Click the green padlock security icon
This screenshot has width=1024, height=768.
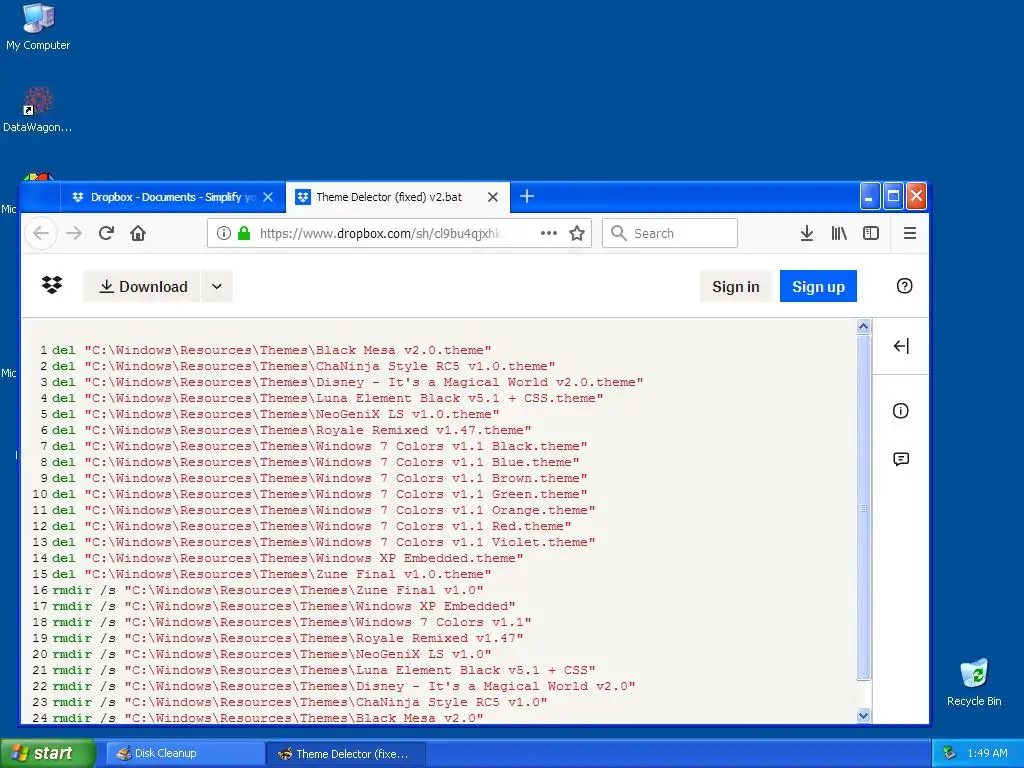pyautogui.click(x=244, y=233)
